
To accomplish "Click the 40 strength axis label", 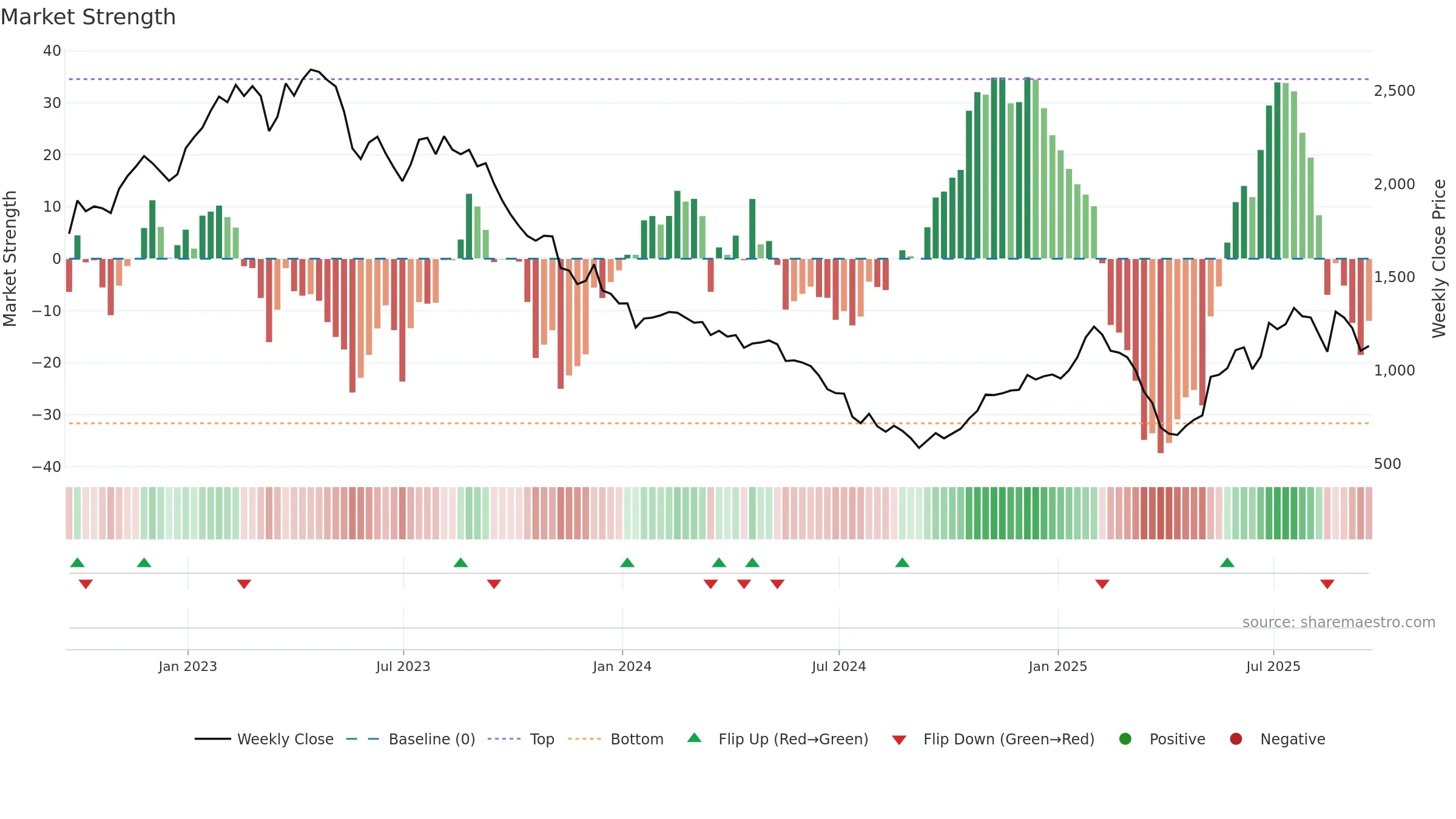I will (x=52, y=51).
